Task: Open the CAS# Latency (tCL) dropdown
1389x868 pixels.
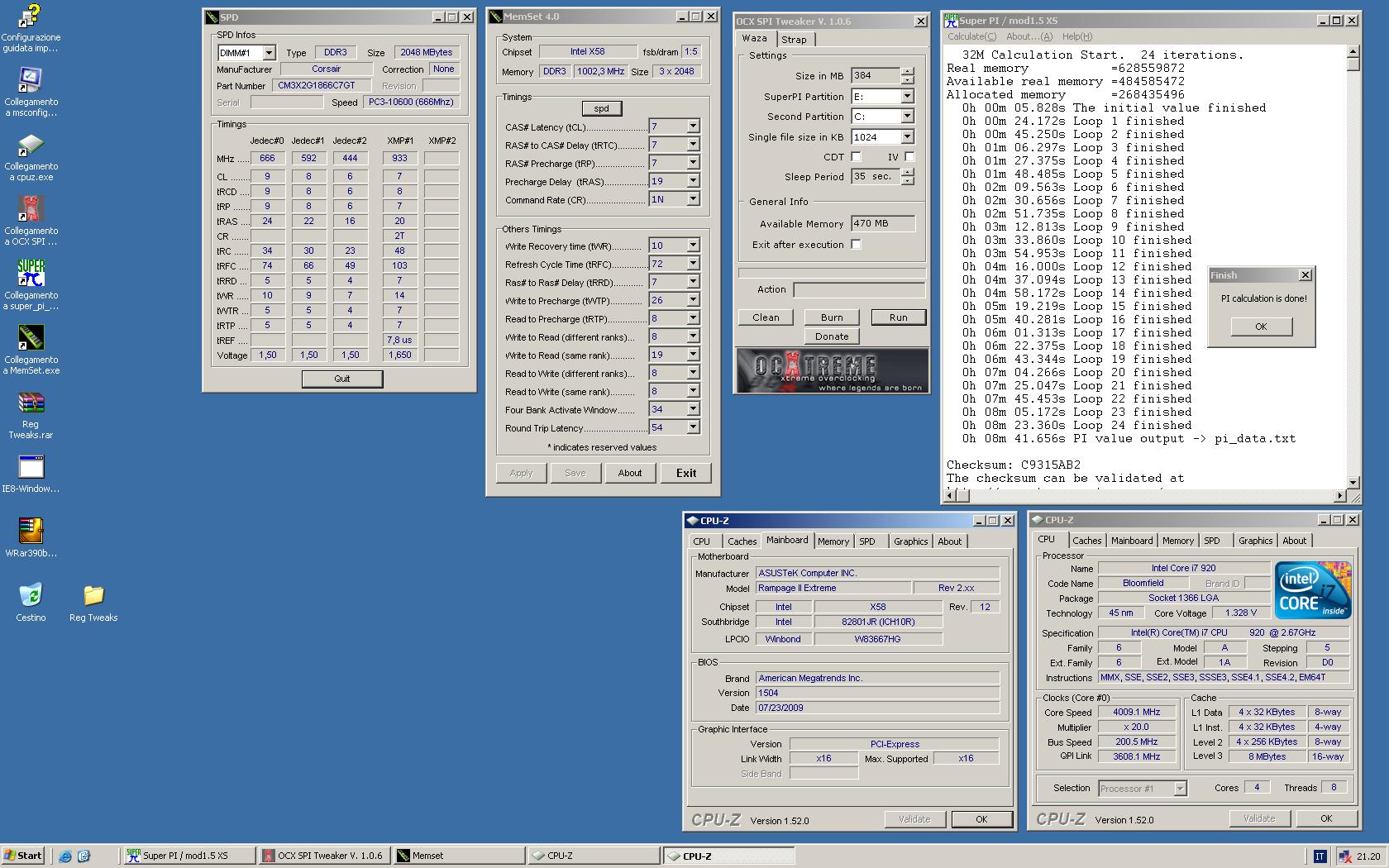Action: (693, 126)
